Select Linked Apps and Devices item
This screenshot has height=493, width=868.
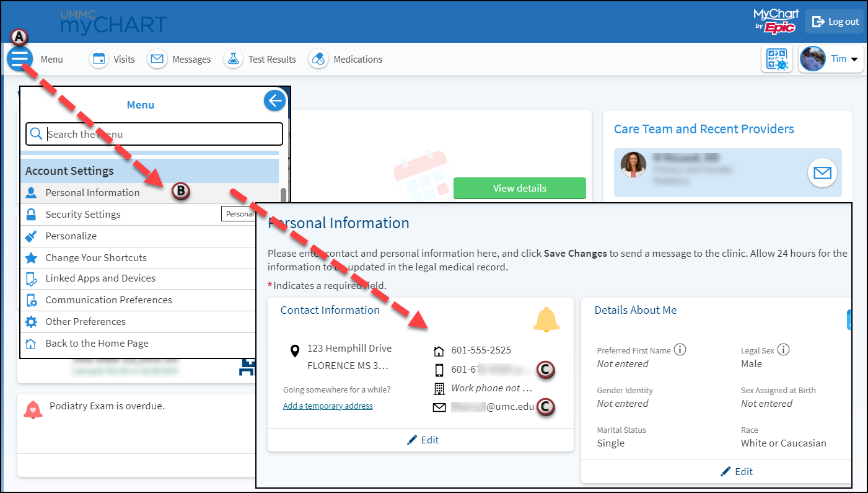coord(138,278)
